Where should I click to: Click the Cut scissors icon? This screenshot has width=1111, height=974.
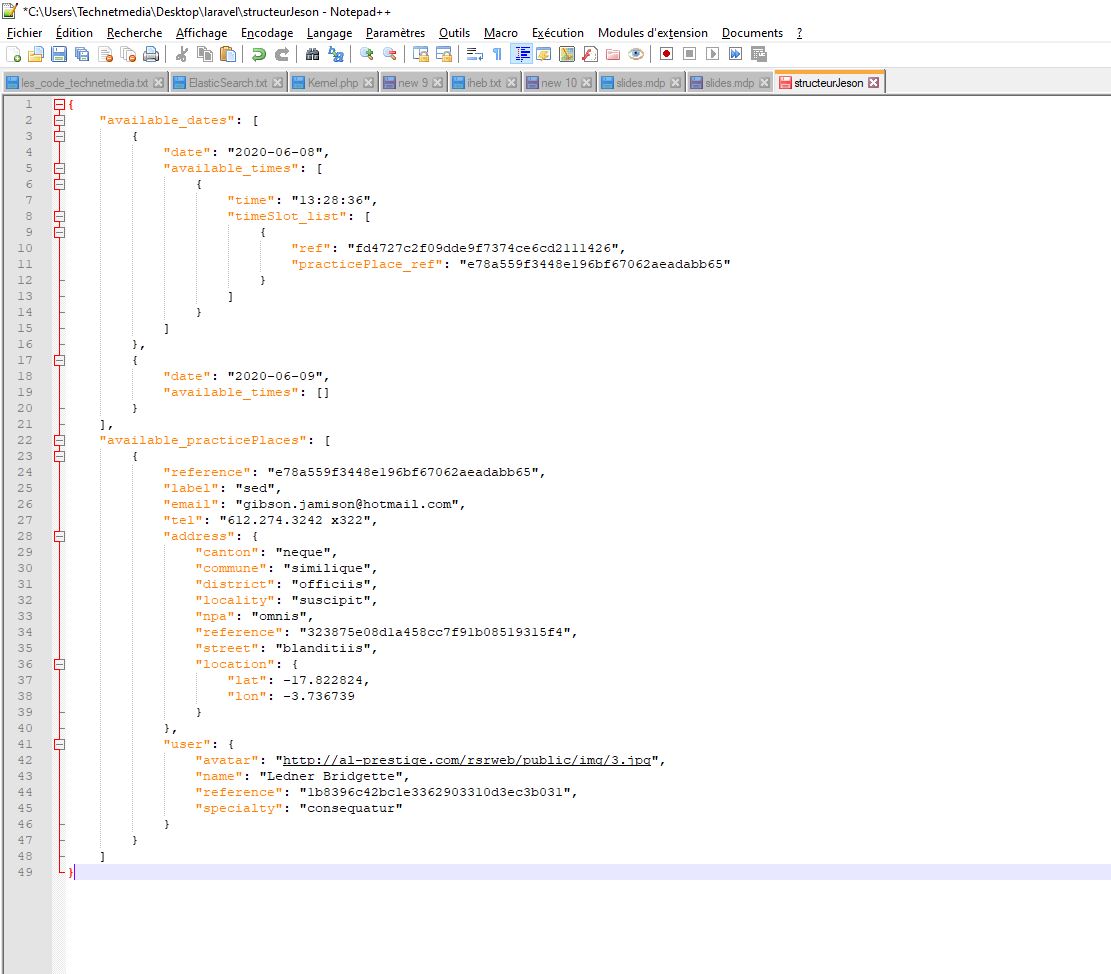pyautogui.click(x=182, y=54)
